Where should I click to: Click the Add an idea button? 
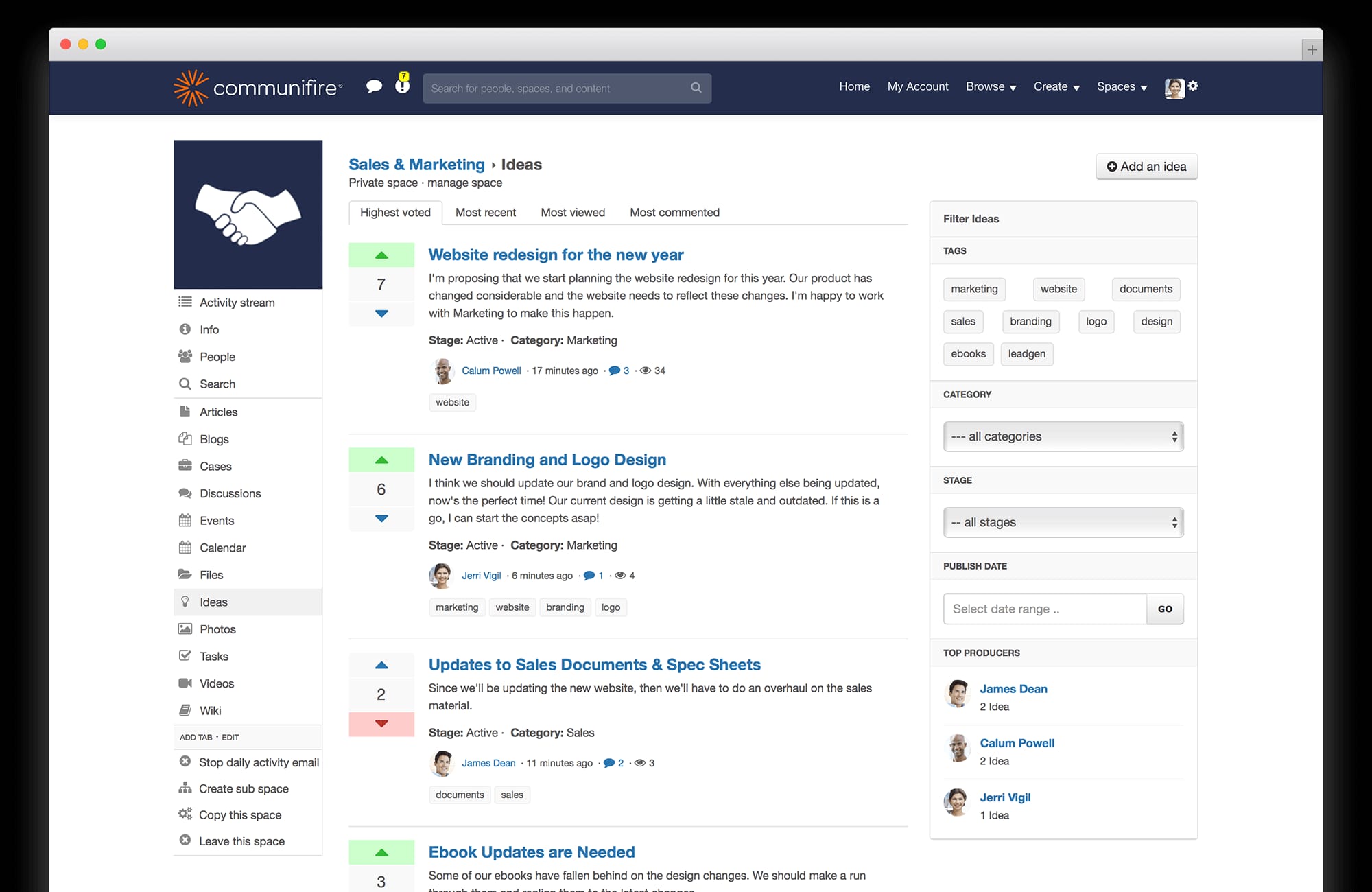pos(1146,167)
